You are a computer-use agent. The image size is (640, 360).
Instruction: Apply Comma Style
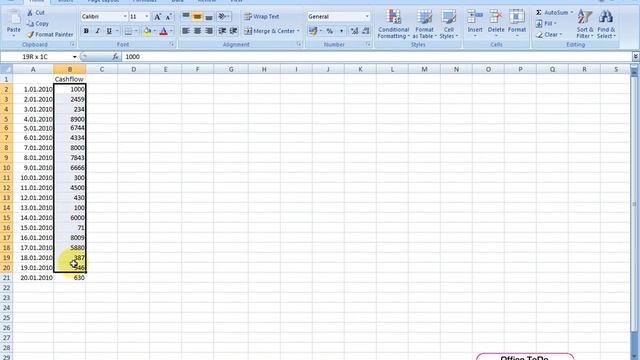(x=341, y=31)
